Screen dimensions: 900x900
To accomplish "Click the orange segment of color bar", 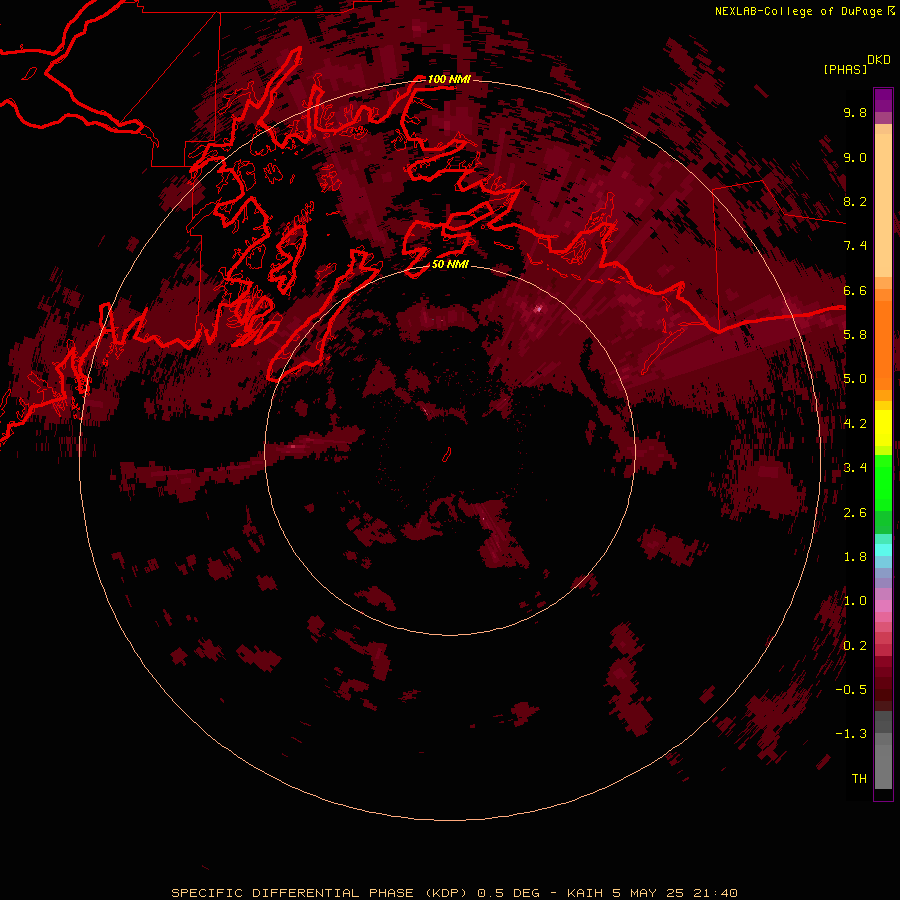I will pos(883,346).
